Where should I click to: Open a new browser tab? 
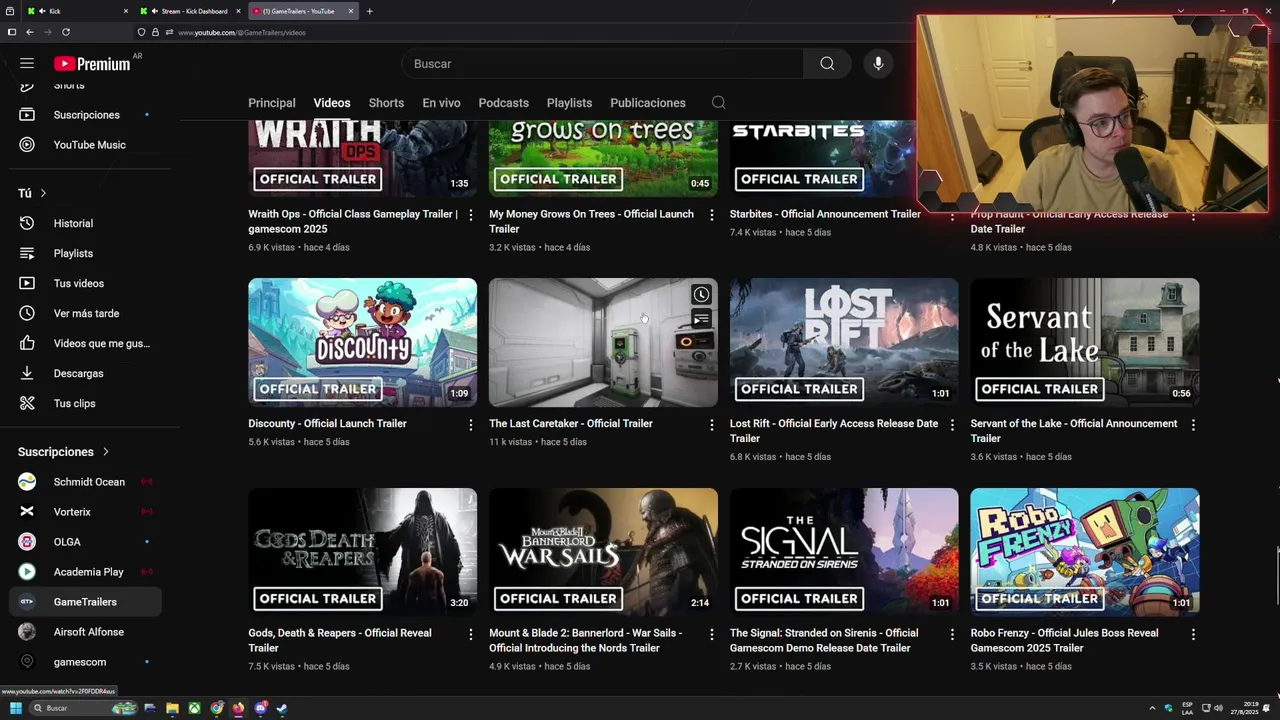click(369, 11)
